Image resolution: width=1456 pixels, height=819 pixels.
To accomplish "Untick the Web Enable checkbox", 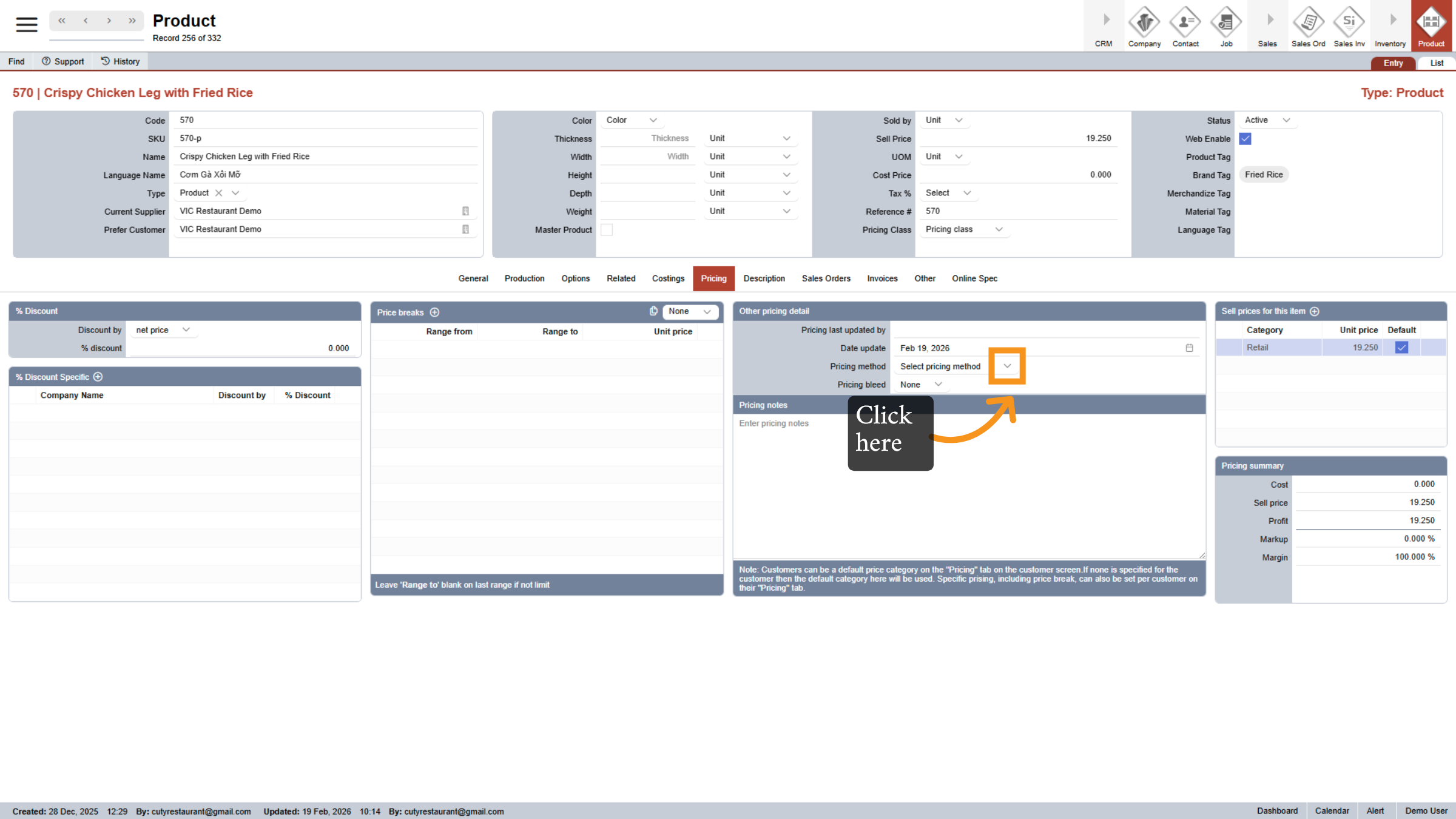I will pos(1245,139).
